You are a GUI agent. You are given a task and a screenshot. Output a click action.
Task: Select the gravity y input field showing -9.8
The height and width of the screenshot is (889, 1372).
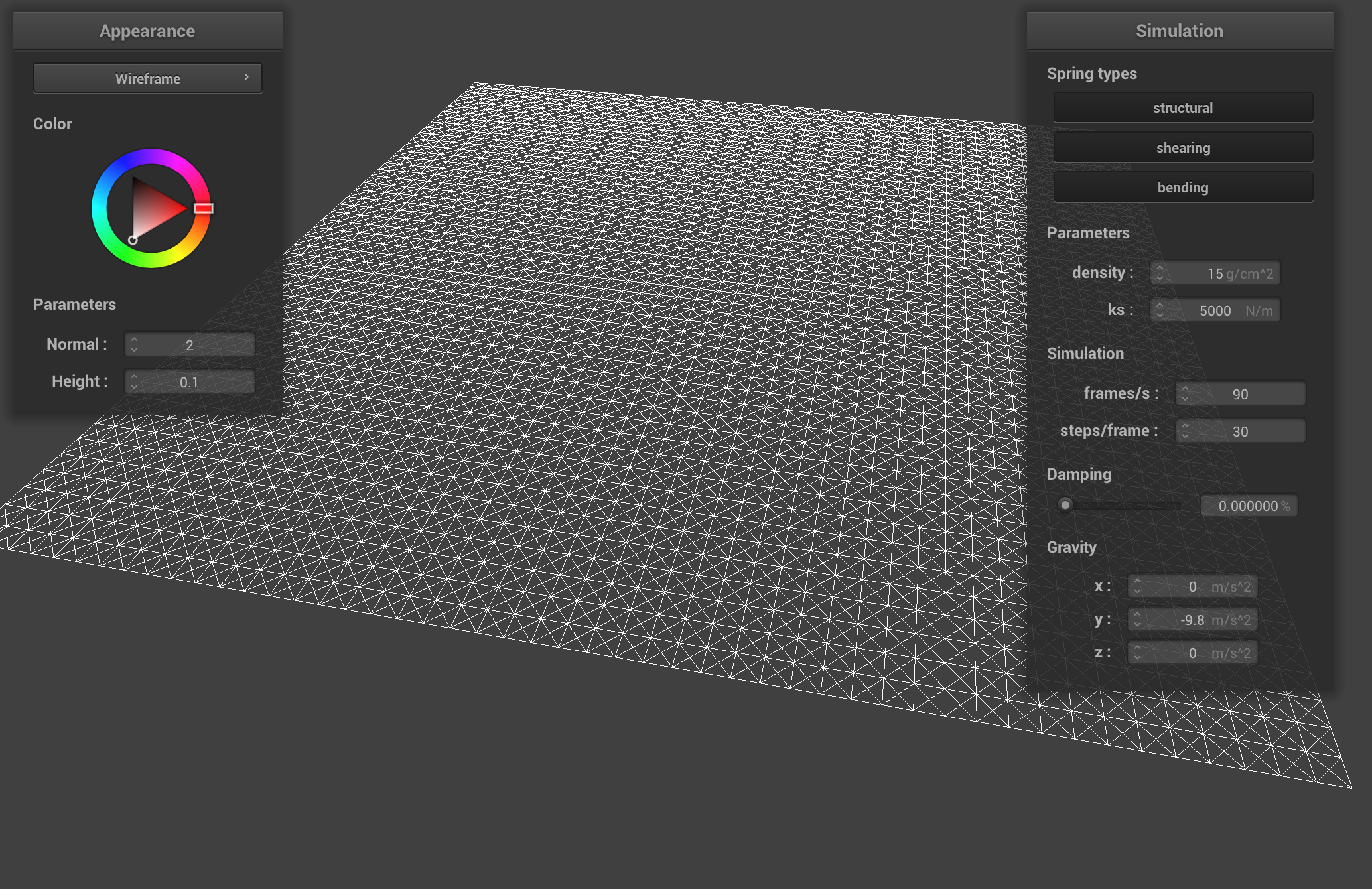[x=1192, y=619]
